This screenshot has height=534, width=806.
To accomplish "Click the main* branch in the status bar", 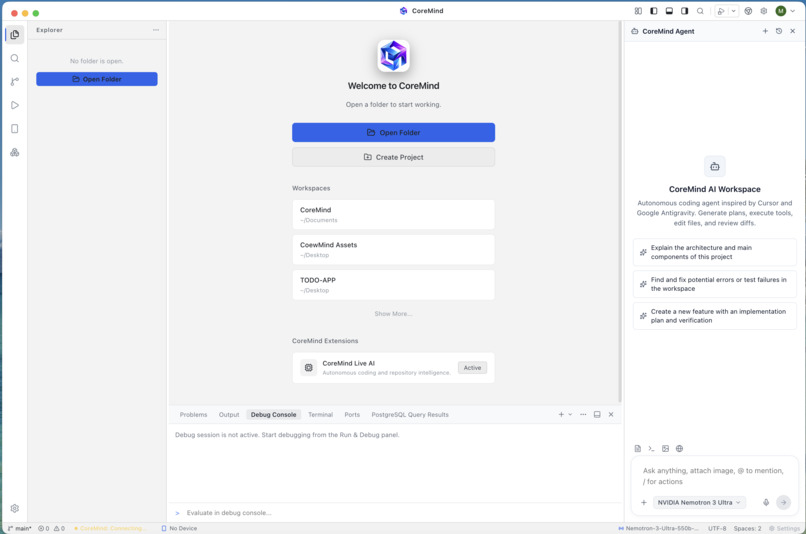I will [x=20, y=528].
